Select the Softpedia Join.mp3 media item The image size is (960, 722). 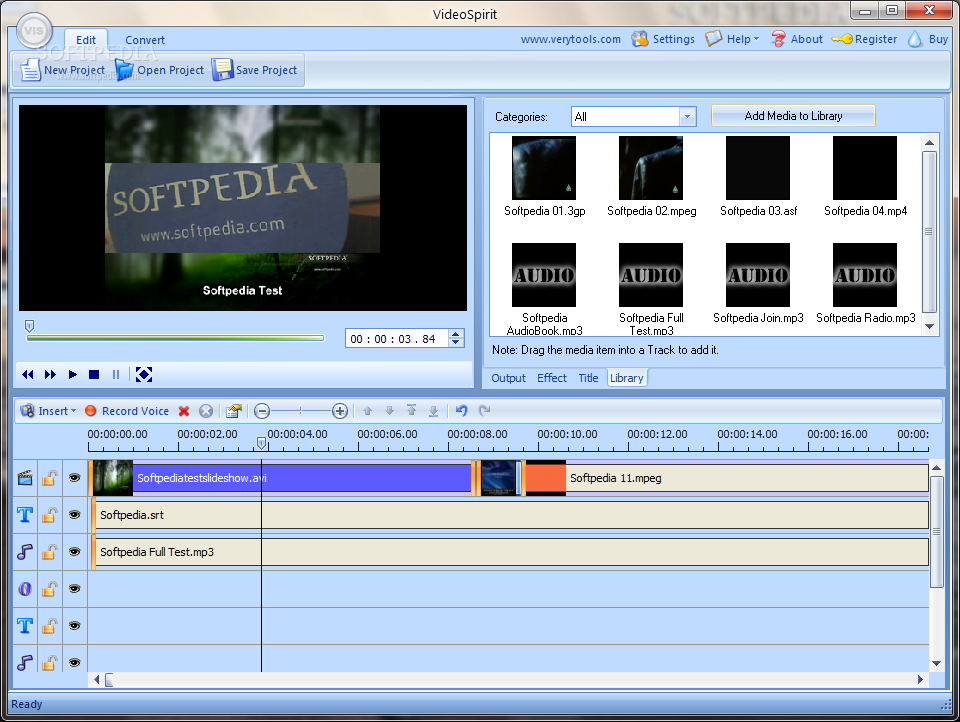coord(758,282)
